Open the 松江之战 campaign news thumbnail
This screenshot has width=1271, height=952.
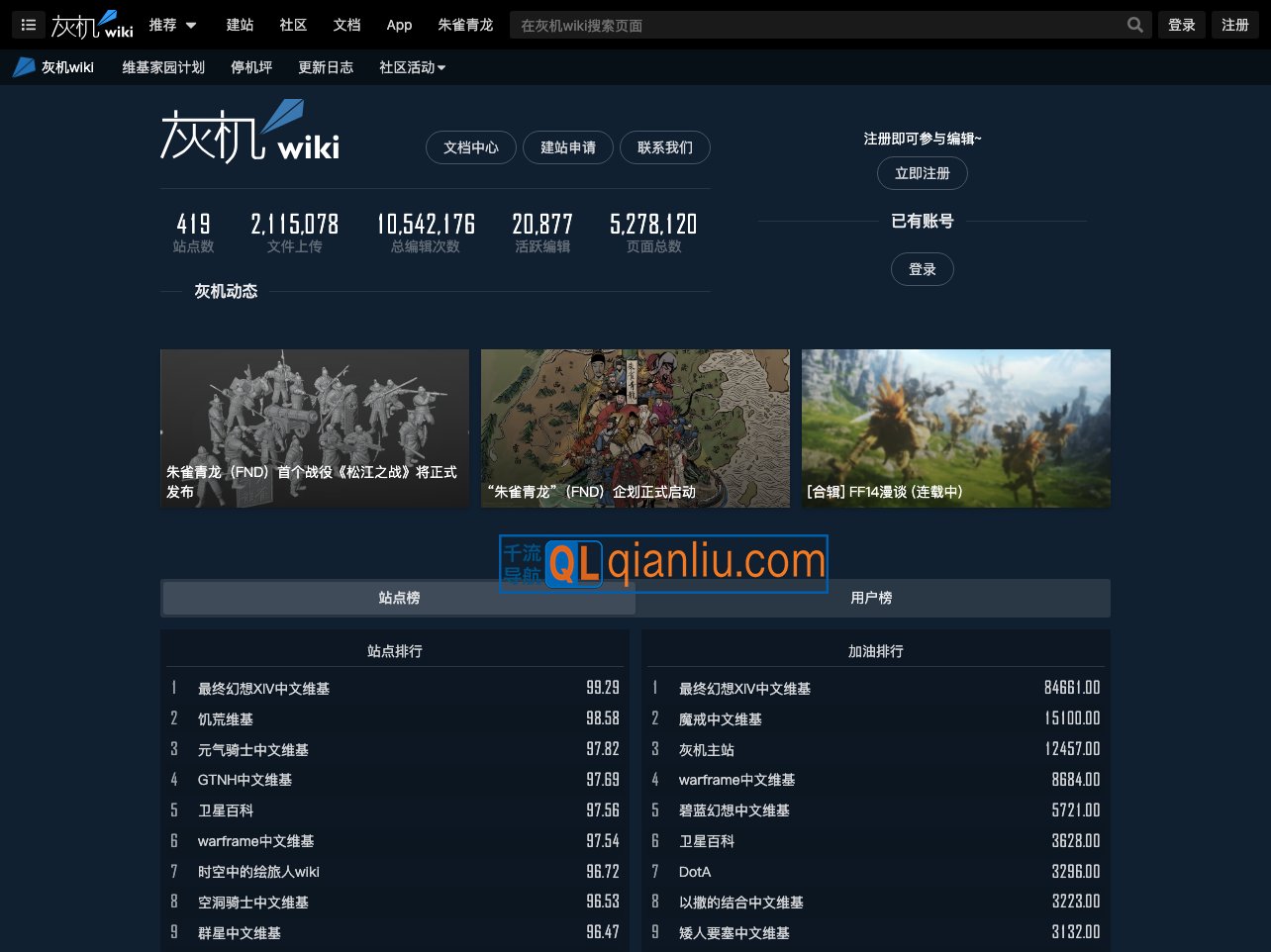(x=315, y=428)
